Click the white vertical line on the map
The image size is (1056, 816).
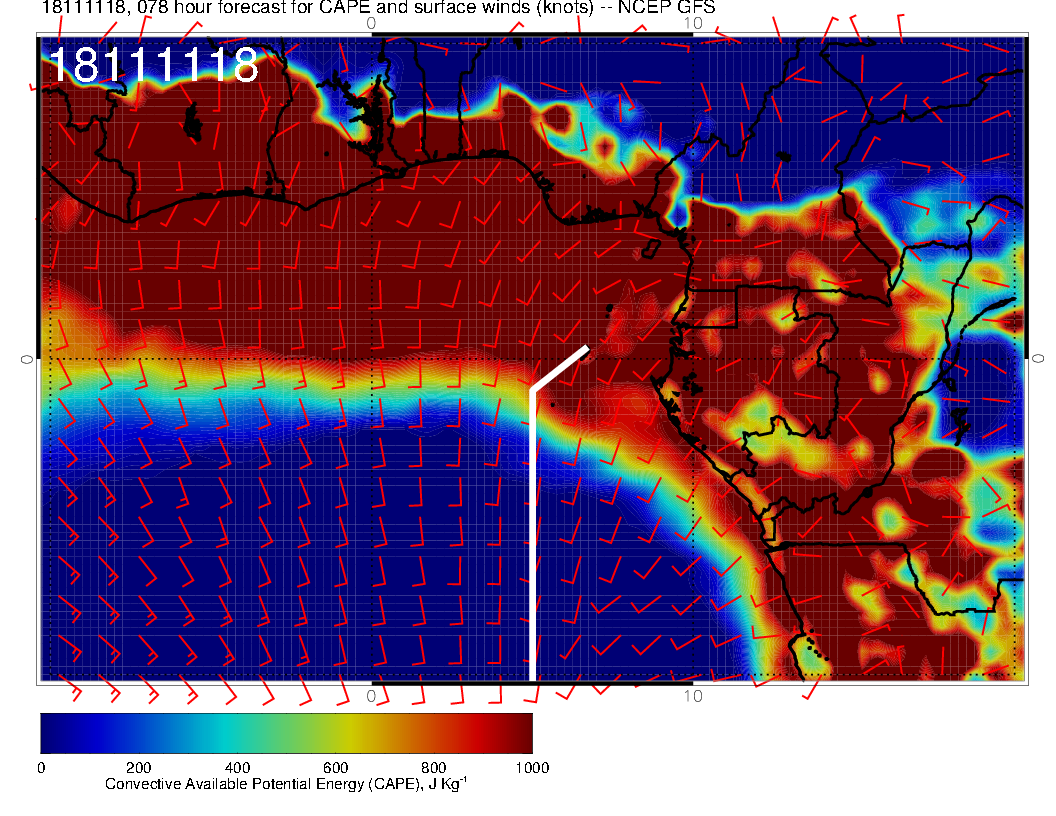(532, 540)
